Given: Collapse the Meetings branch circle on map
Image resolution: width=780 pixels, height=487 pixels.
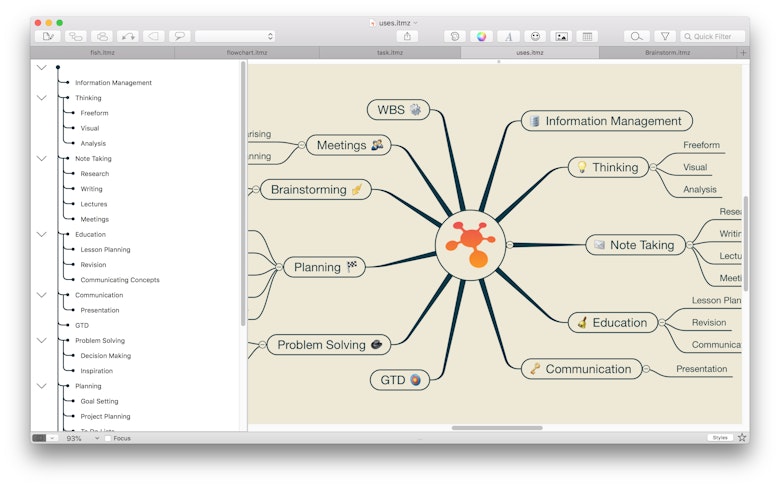Looking at the screenshot, I should (301, 145).
